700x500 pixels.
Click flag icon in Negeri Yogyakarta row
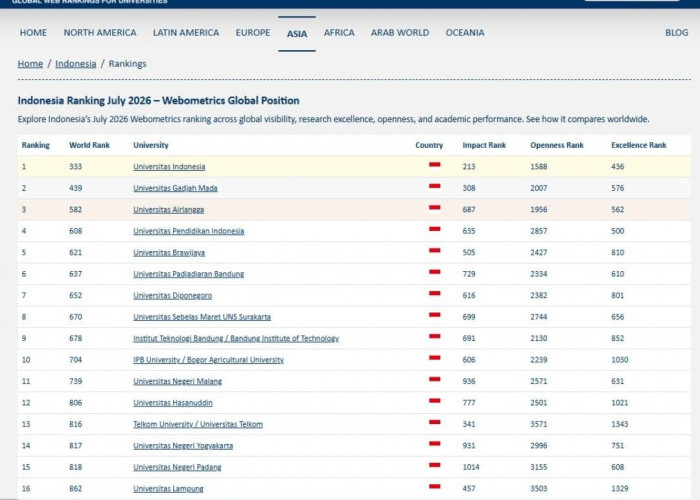435,445
